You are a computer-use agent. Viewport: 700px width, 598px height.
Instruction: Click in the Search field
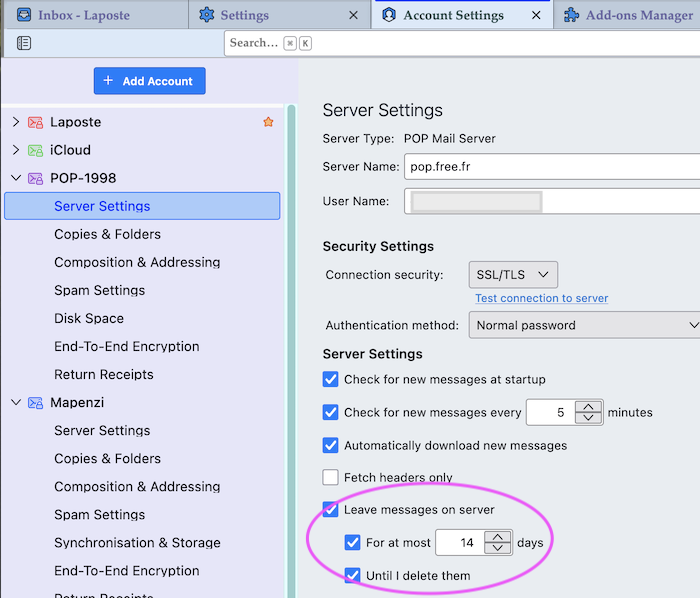click(x=462, y=43)
